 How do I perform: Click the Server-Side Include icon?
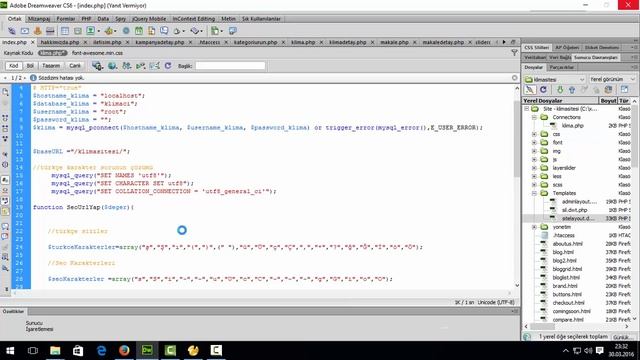click(151, 31)
